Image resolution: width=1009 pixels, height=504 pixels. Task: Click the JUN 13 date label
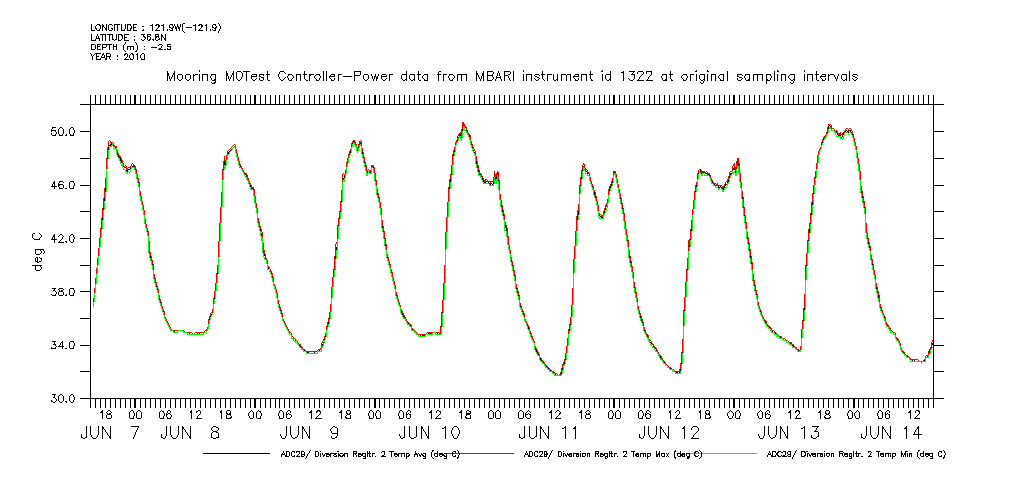pyautogui.click(x=789, y=433)
